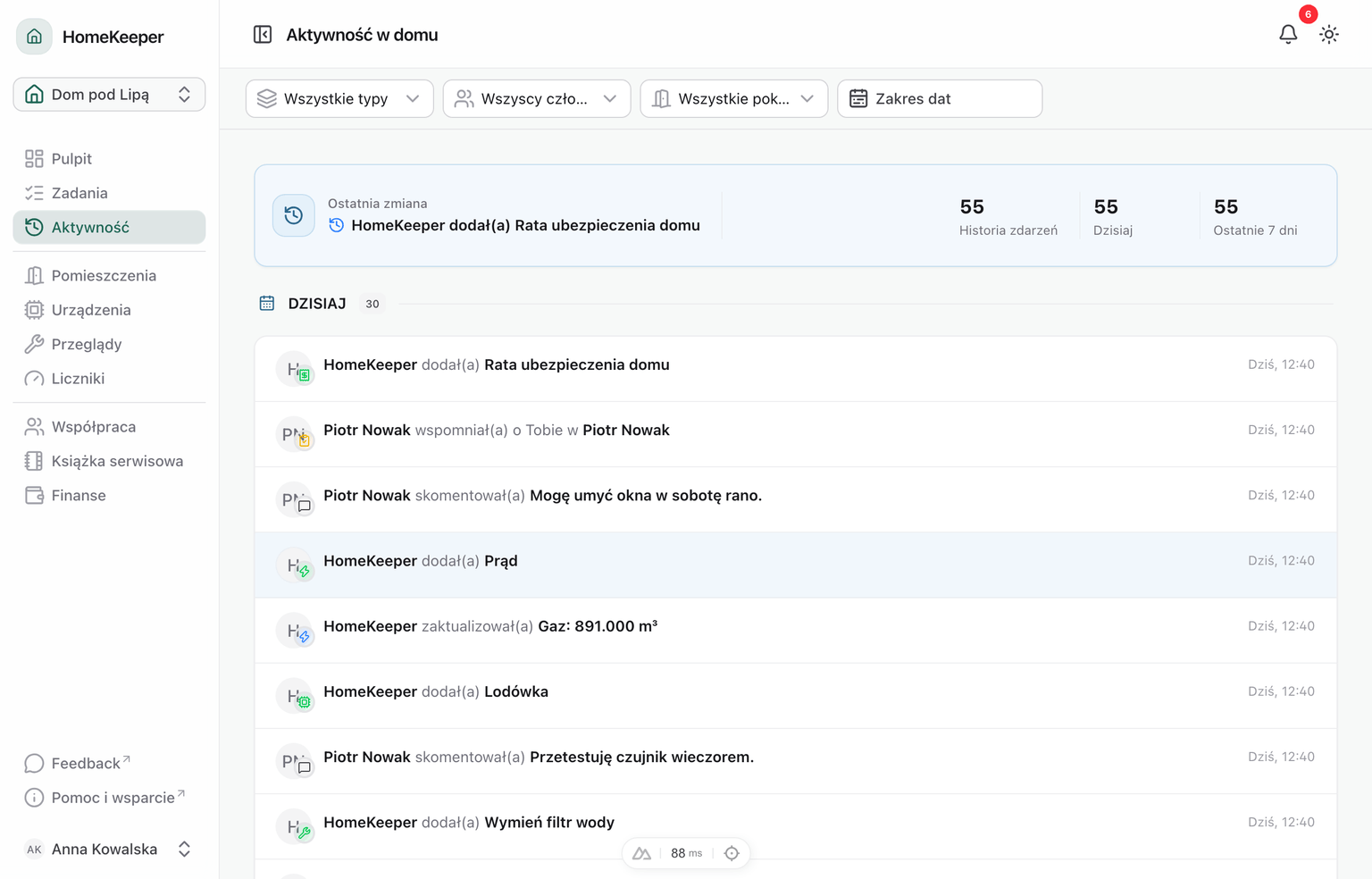Click the device avatar icon on Lodówka row
The width and height of the screenshot is (1372, 879).
click(x=294, y=696)
